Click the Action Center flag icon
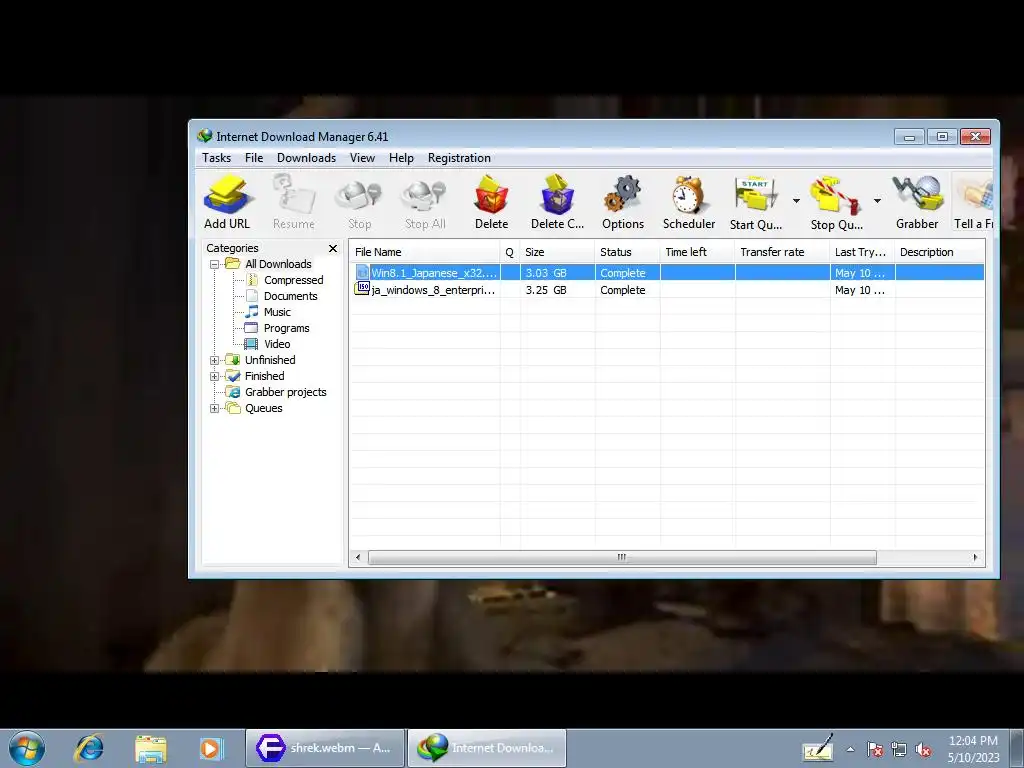 point(875,750)
